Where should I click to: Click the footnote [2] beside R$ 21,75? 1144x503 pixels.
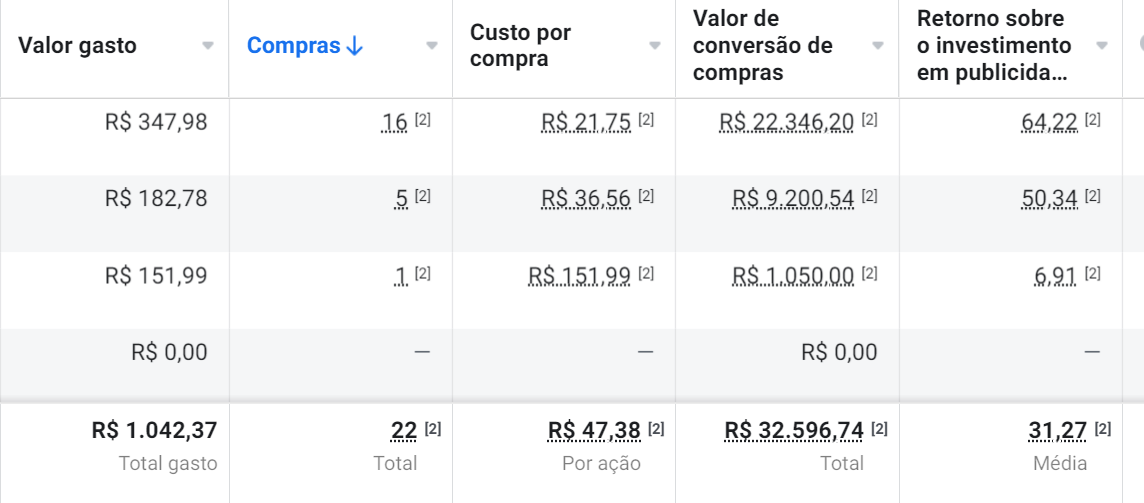point(646,120)
